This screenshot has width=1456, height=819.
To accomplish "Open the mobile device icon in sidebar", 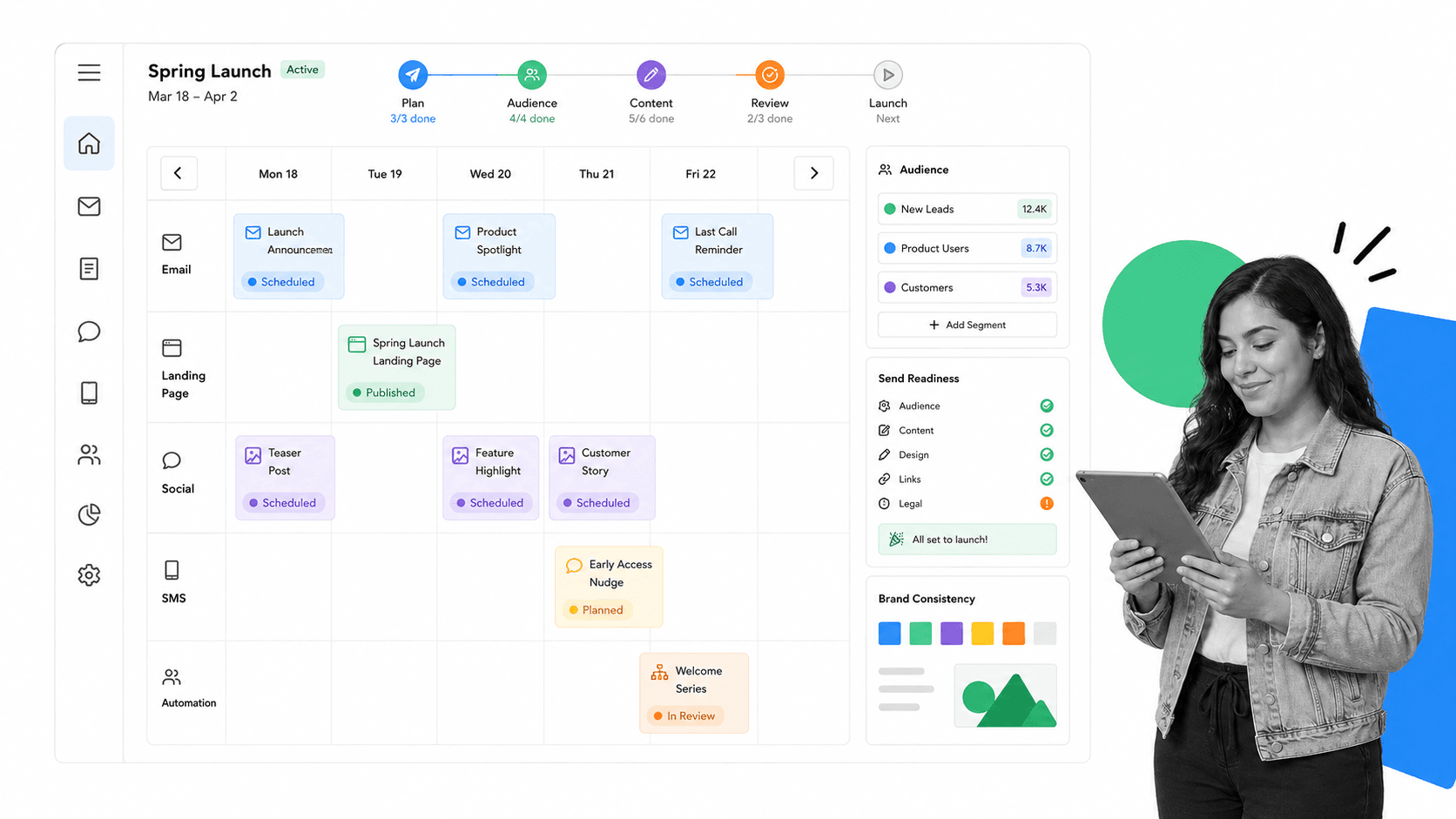I will coord(89,393).
